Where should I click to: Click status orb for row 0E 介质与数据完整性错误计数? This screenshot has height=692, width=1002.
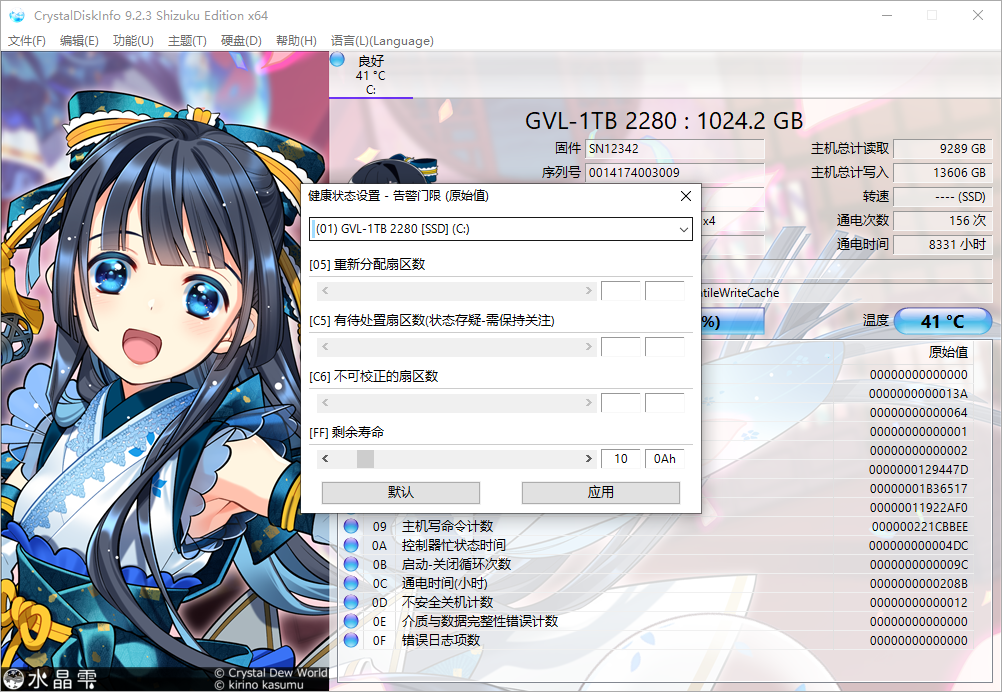351,621
